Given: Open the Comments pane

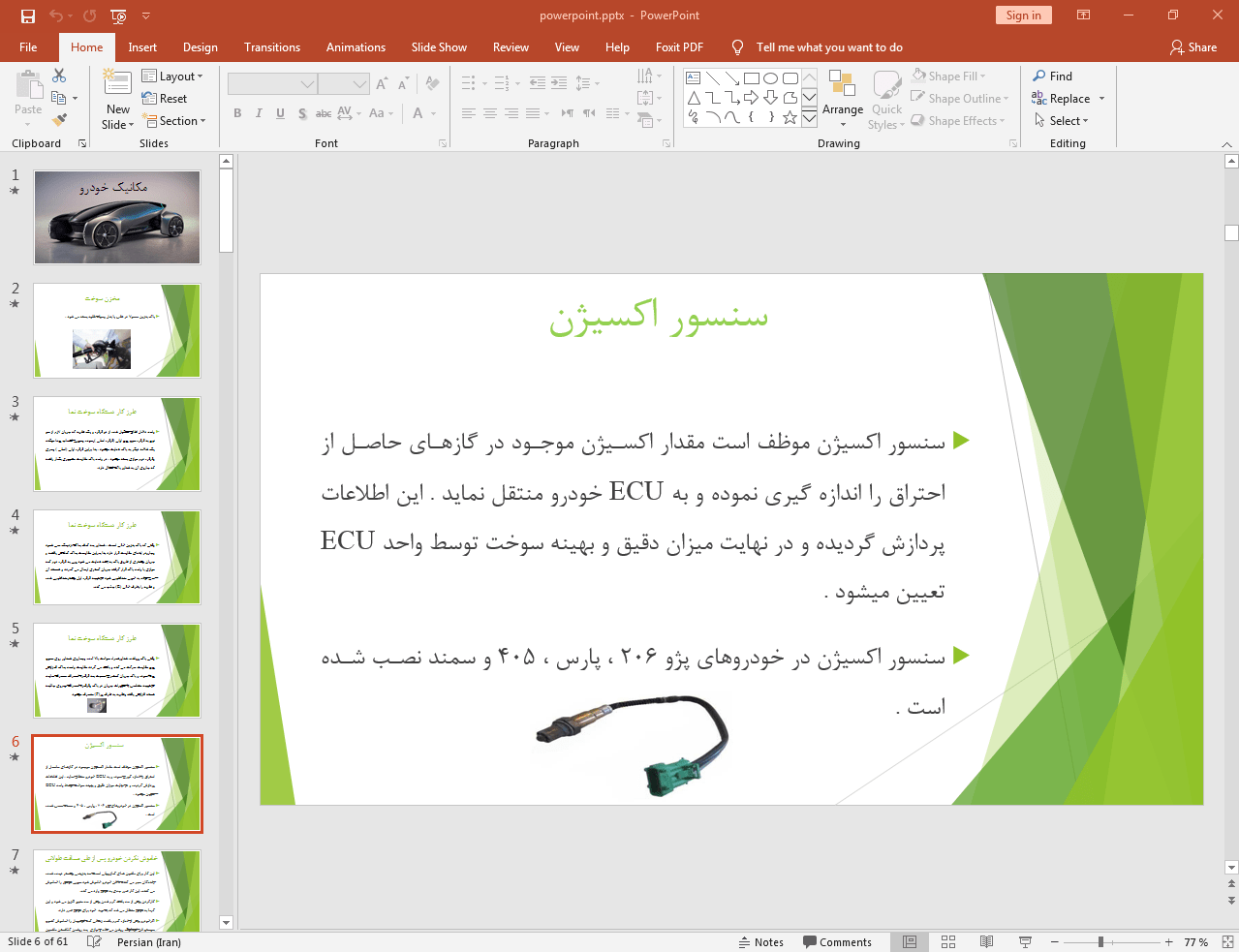Looking at the screenshot, I should [x=837, y=941].
